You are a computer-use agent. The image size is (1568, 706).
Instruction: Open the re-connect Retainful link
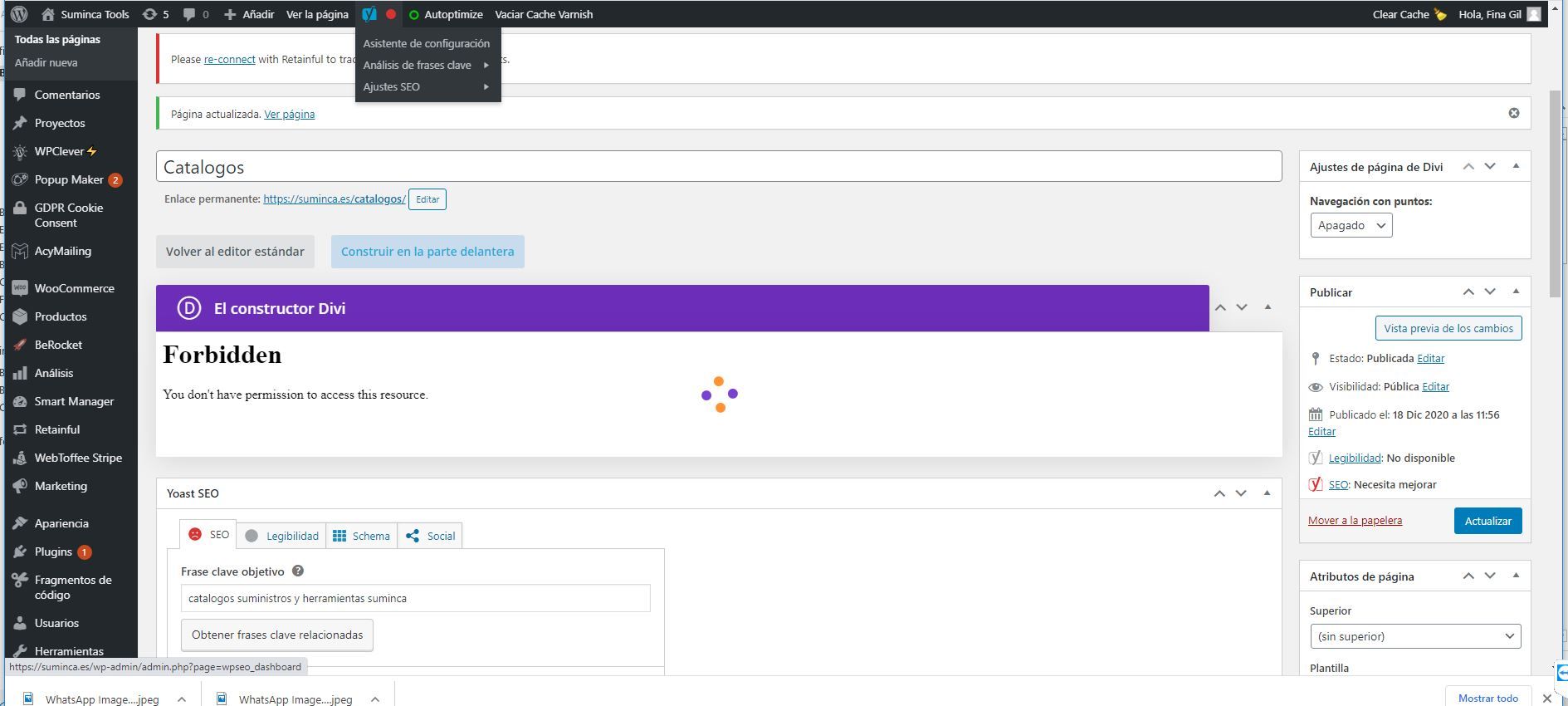(229, 59)
